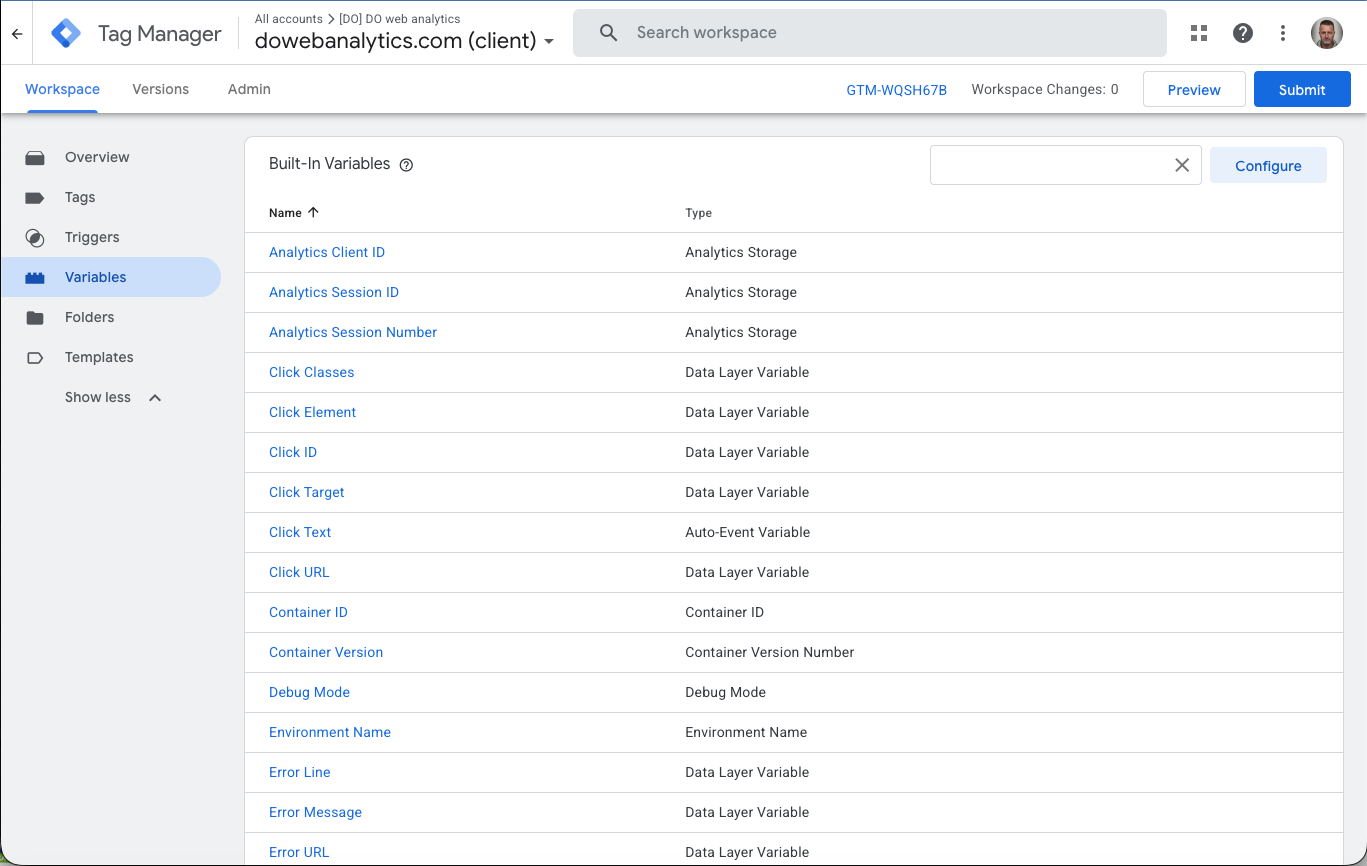Sort by Name column arrow
The height and width of the screenshot is (866, 1367).
click(313, 212)
